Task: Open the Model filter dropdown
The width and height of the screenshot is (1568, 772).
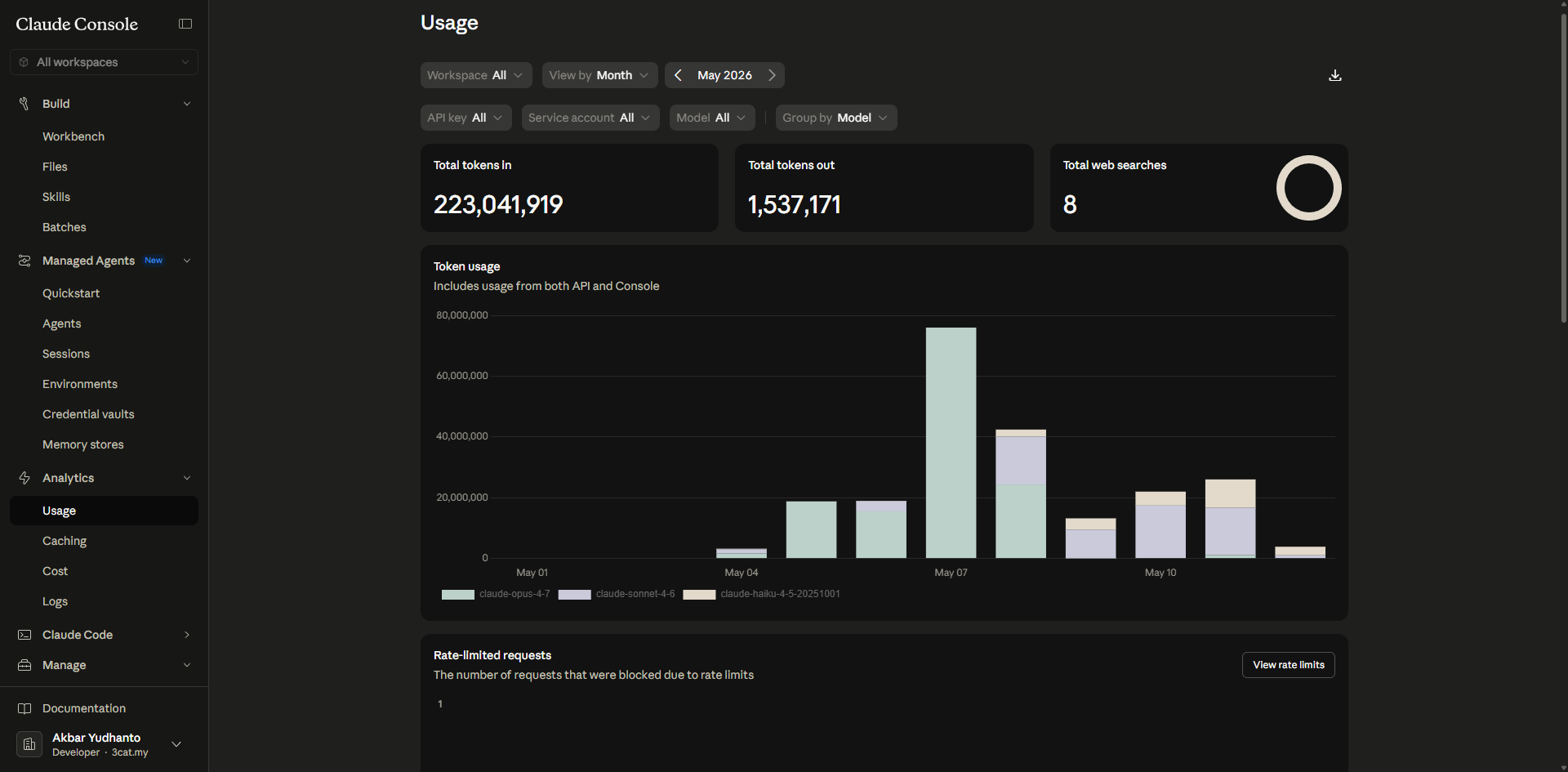Action: click(x=712, y=118)
